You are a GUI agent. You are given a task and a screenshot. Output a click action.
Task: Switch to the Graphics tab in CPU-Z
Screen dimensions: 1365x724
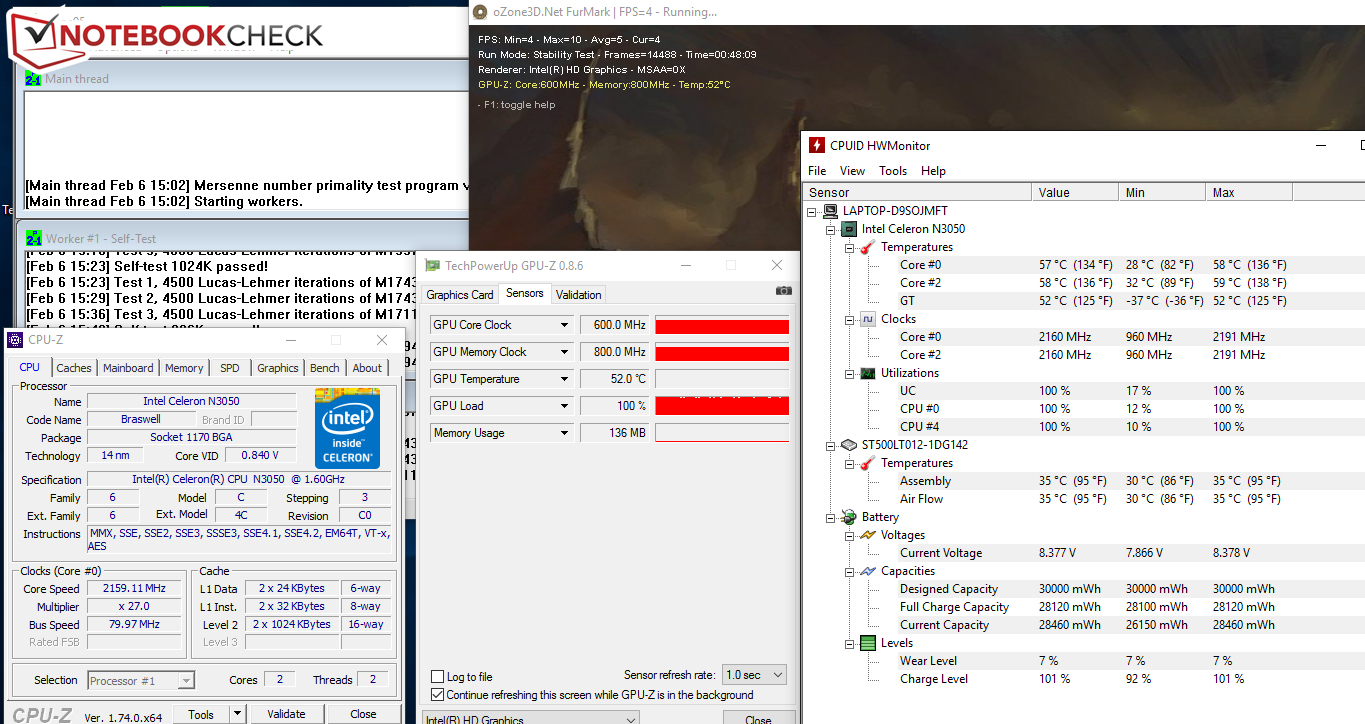pos(278,368)
